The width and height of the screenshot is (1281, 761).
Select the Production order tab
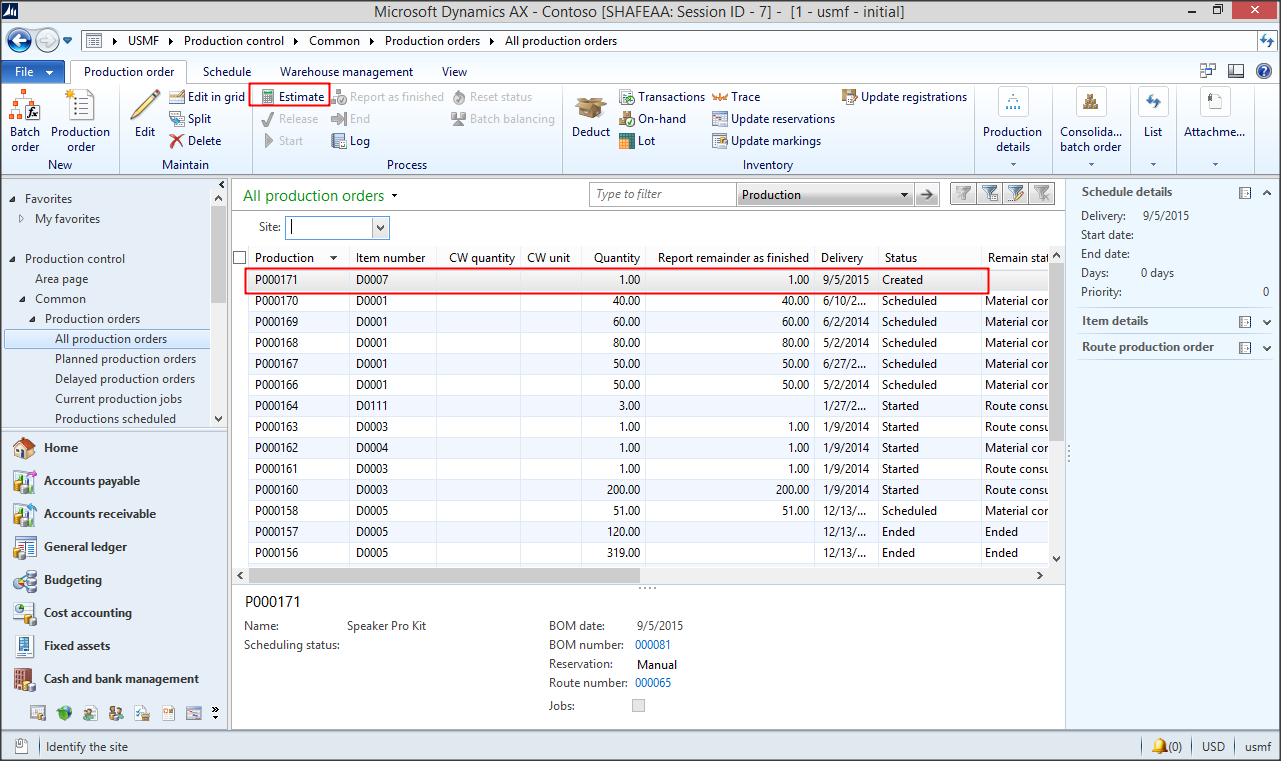pos(129,72)
